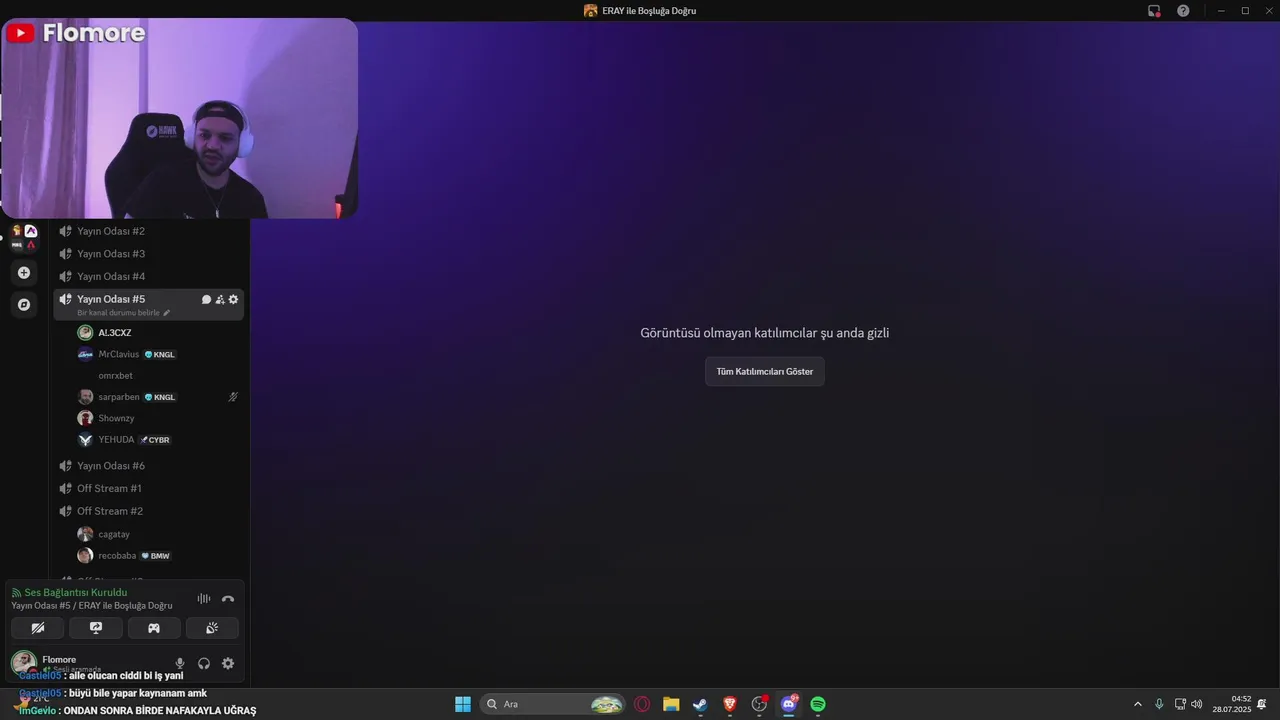Open the server folder in sidebar
The height and width of the screenshot is (720, 1280).
(24, 237)
